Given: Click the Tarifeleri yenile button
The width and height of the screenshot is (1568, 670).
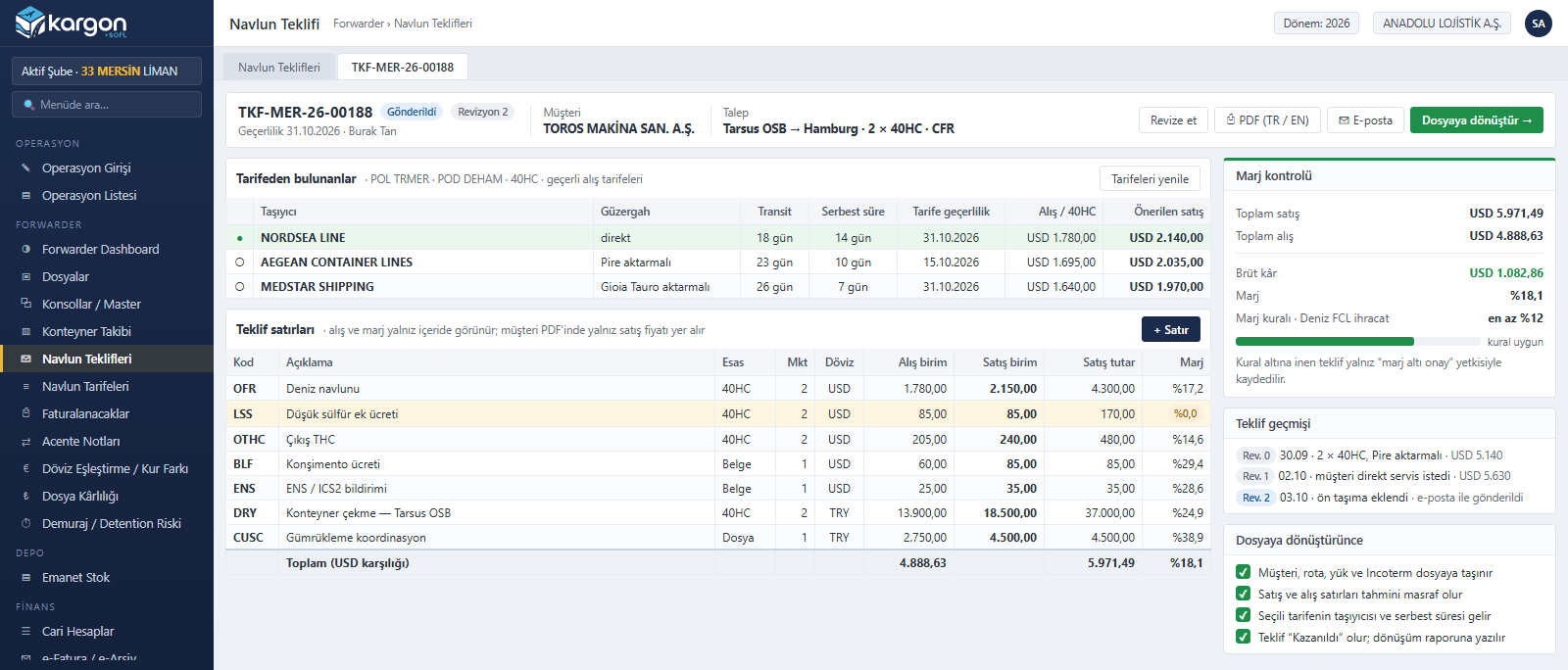Looking at the screenshot, I should pos(1150,179).
